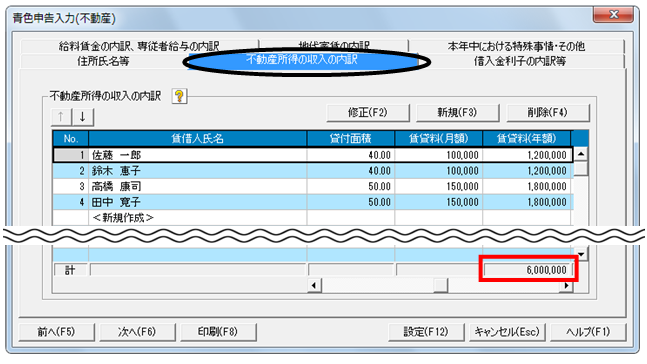Screen dimensions: 647x364
Task: Switch to 住所氏名等 tab
Action: [x=103, y=61]
